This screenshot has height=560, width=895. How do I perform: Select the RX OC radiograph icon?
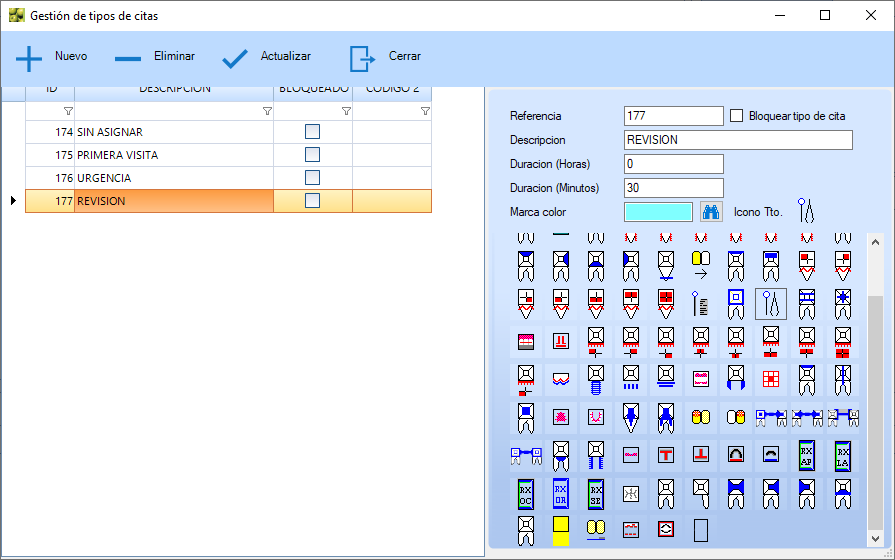(x=526, y=494)
